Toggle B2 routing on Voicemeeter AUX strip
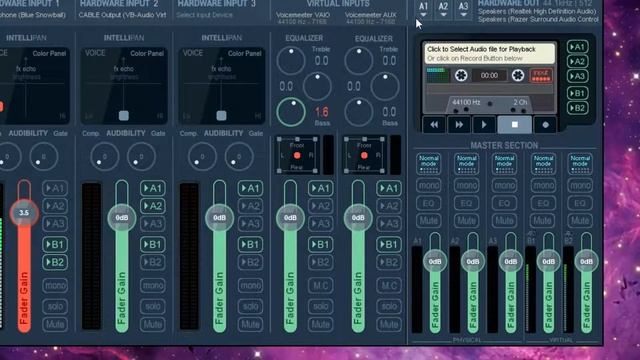Image resolution: width=640 pixels, height=360 pixels. 389,262
